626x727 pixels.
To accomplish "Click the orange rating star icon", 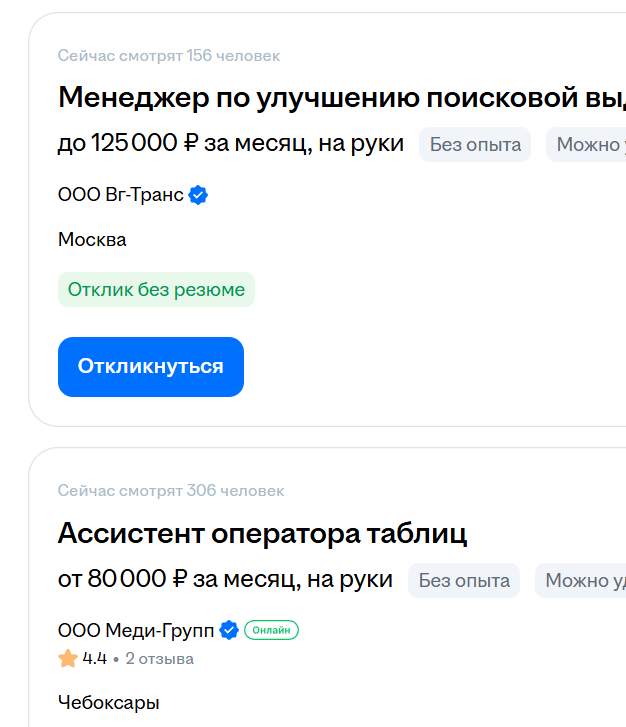I will coord(68,659).
